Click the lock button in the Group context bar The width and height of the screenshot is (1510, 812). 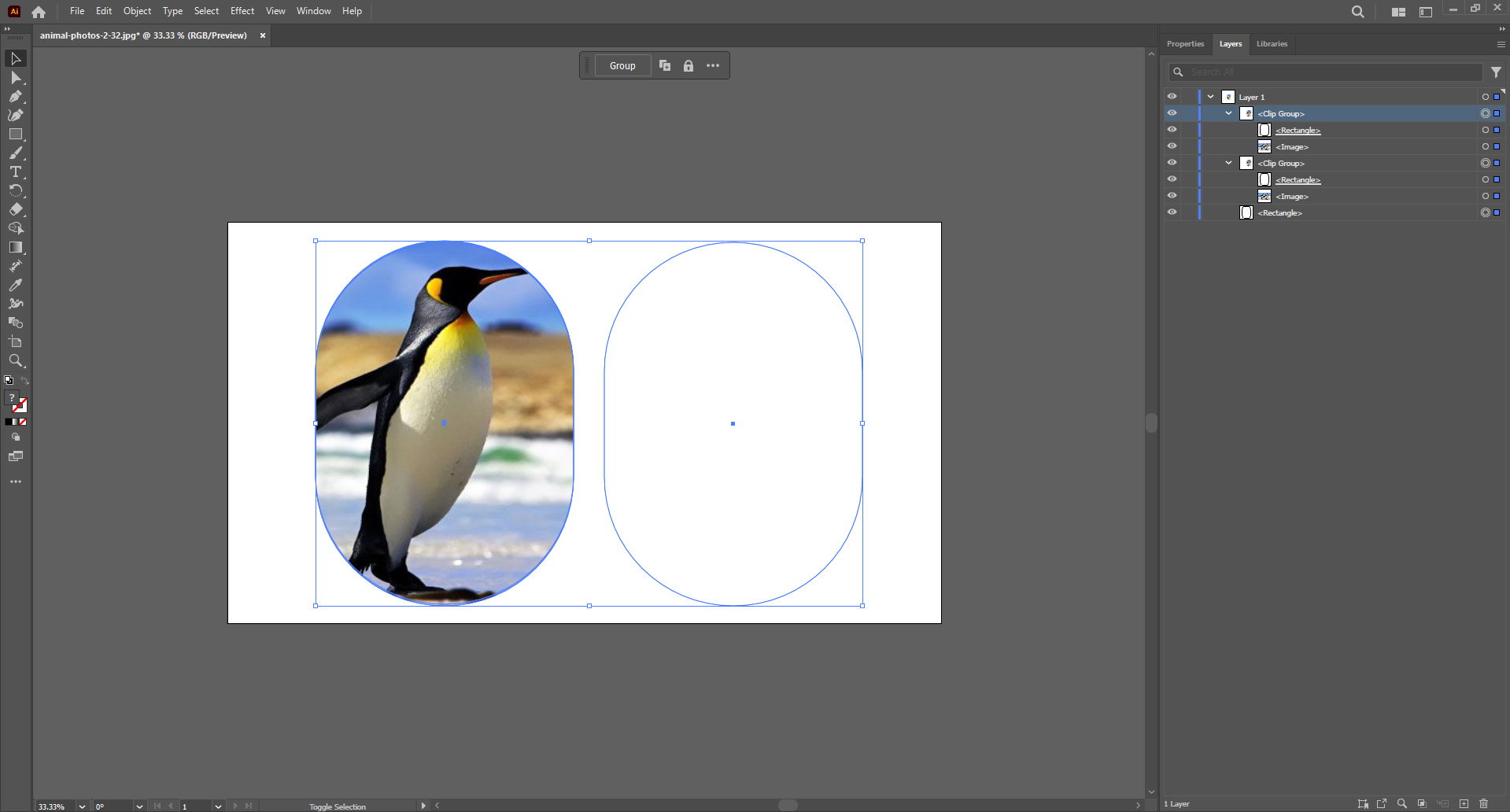point(689,65)
